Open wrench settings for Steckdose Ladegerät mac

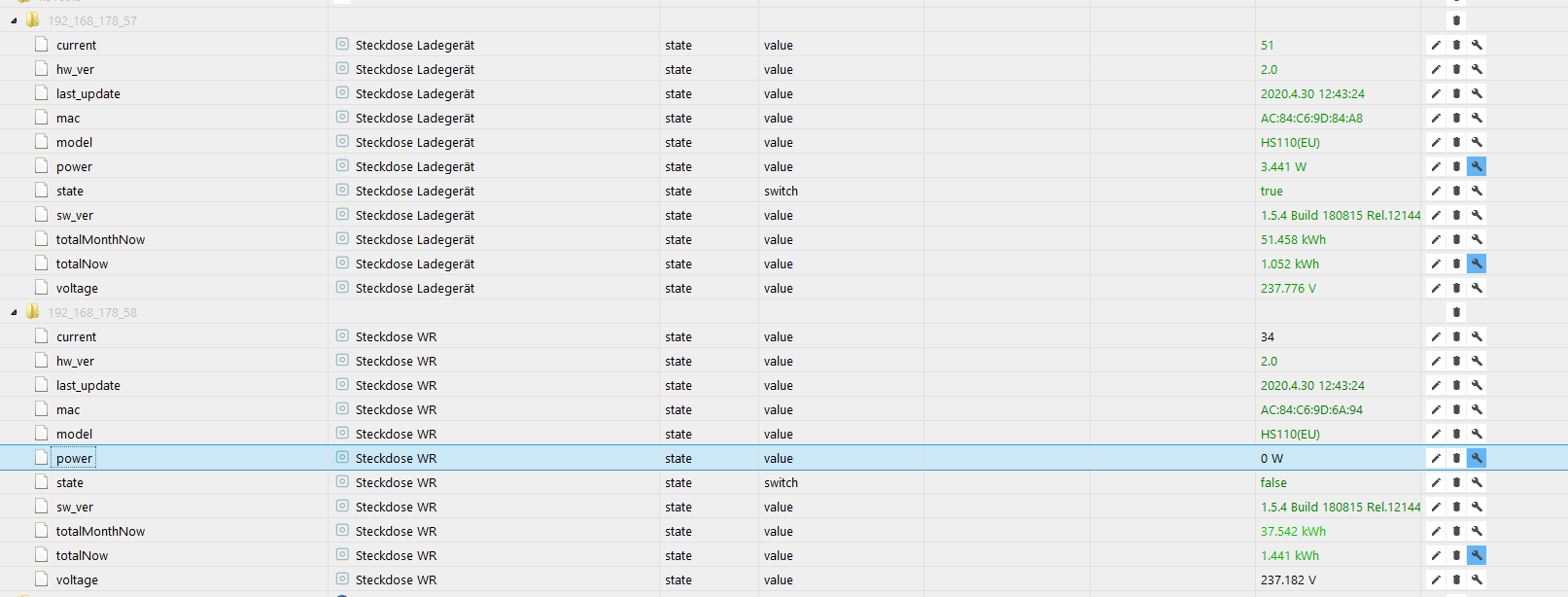[1477, 118]
